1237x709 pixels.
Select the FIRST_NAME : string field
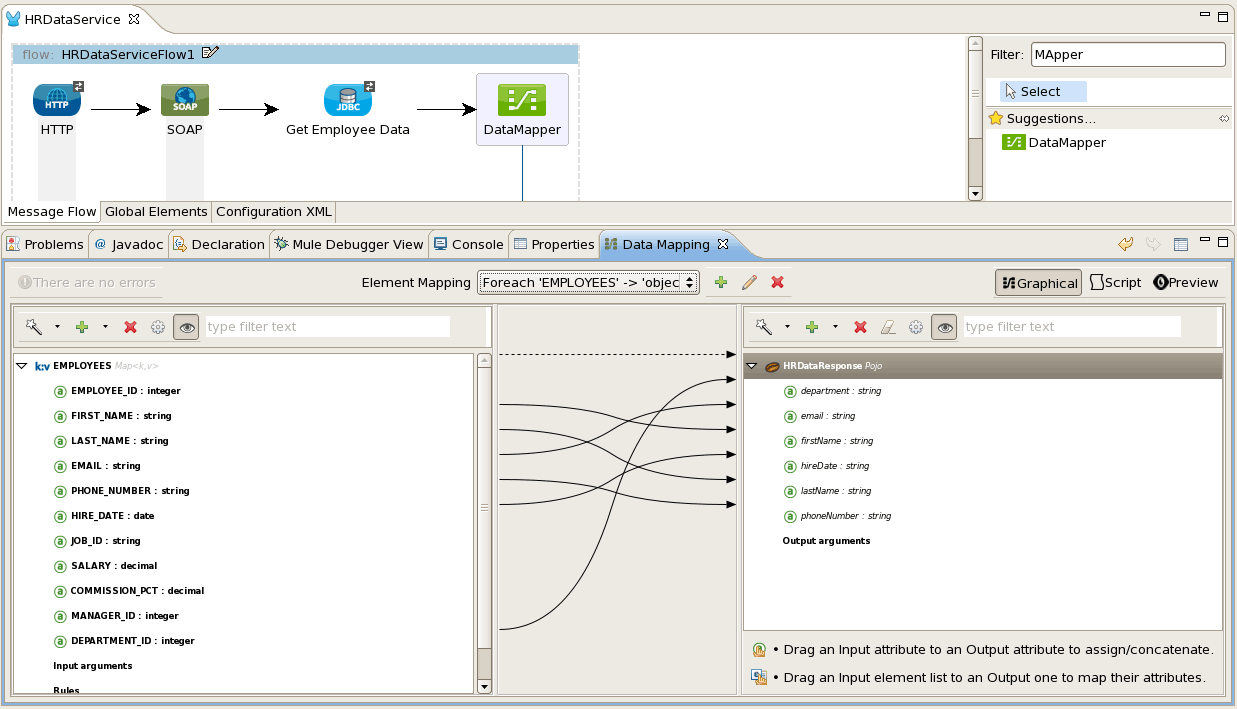[112, 416]
